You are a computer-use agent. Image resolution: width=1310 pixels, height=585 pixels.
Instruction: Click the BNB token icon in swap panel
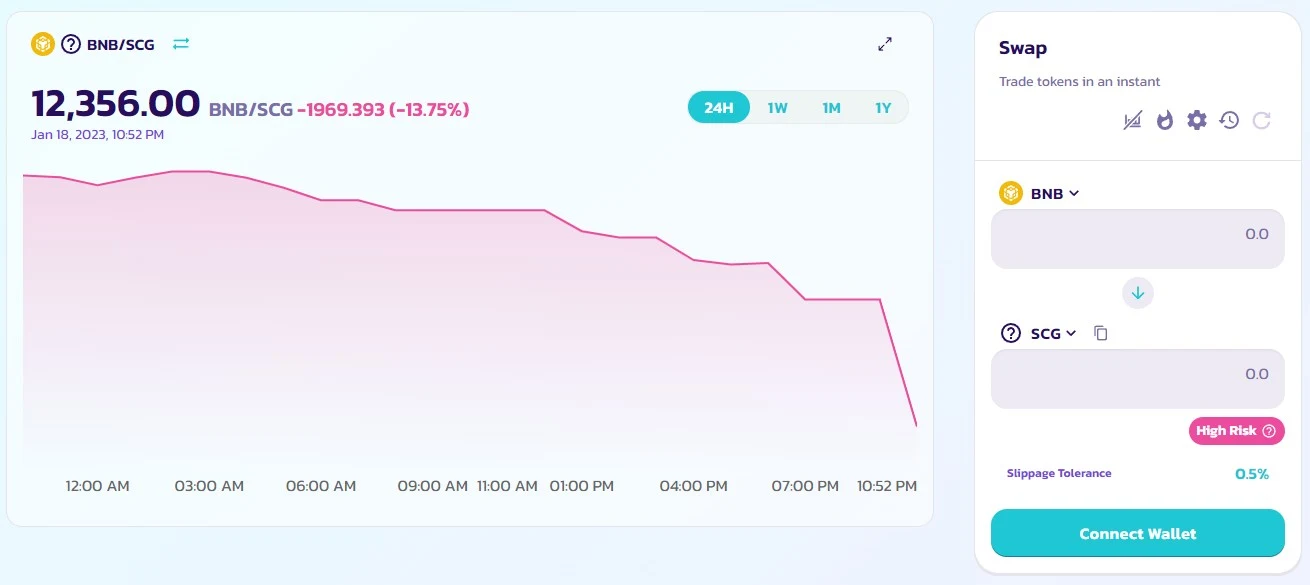(1011, 193)
